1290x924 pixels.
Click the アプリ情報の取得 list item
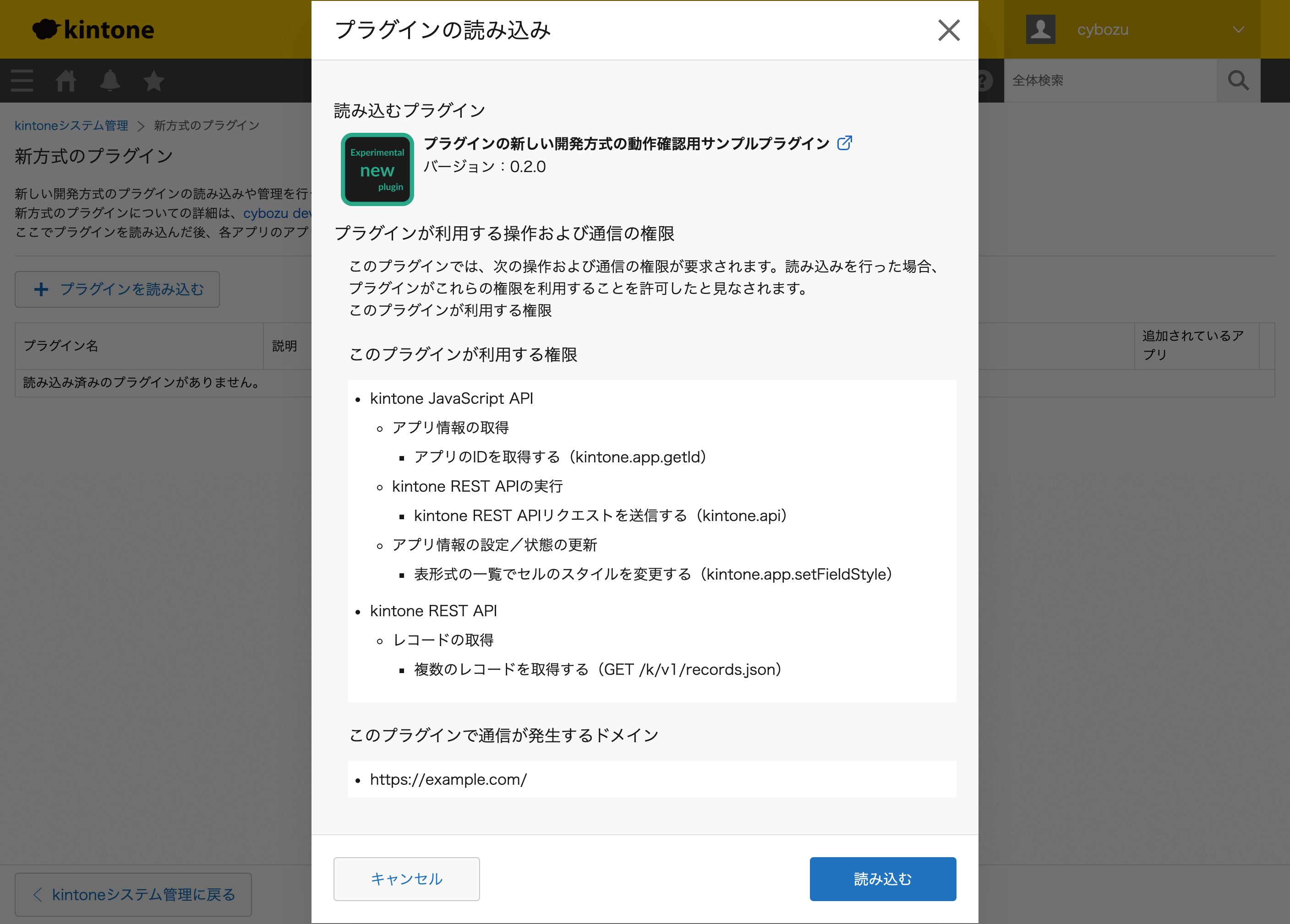point(450,428)
